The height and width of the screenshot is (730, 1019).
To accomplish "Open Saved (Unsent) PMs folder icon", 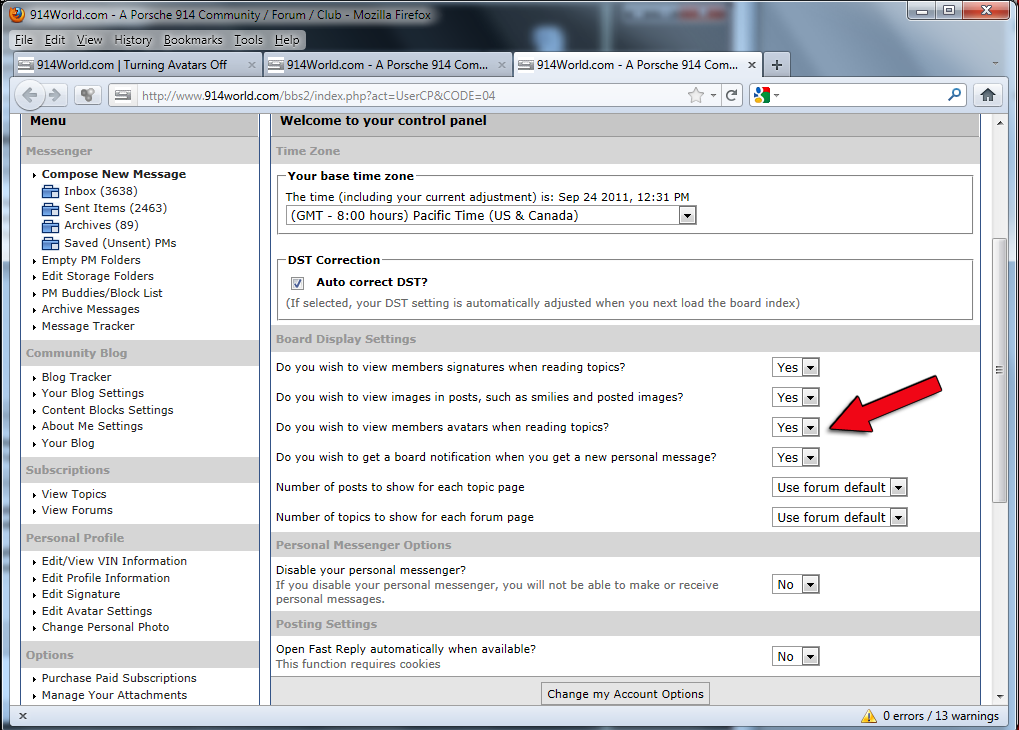I will click(50, 243).
